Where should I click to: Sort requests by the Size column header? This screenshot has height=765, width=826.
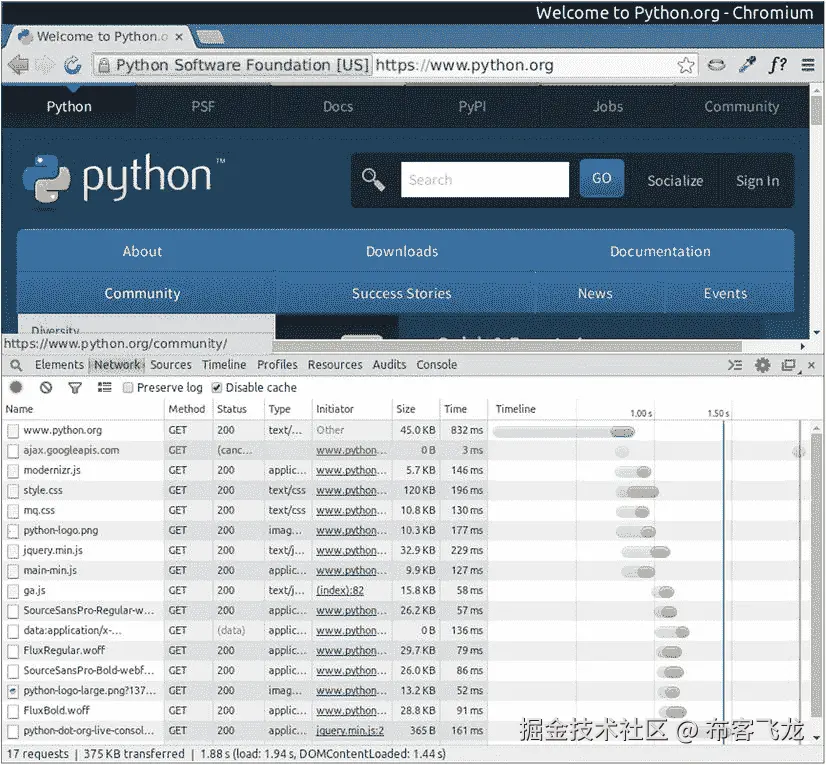(416, 409)
